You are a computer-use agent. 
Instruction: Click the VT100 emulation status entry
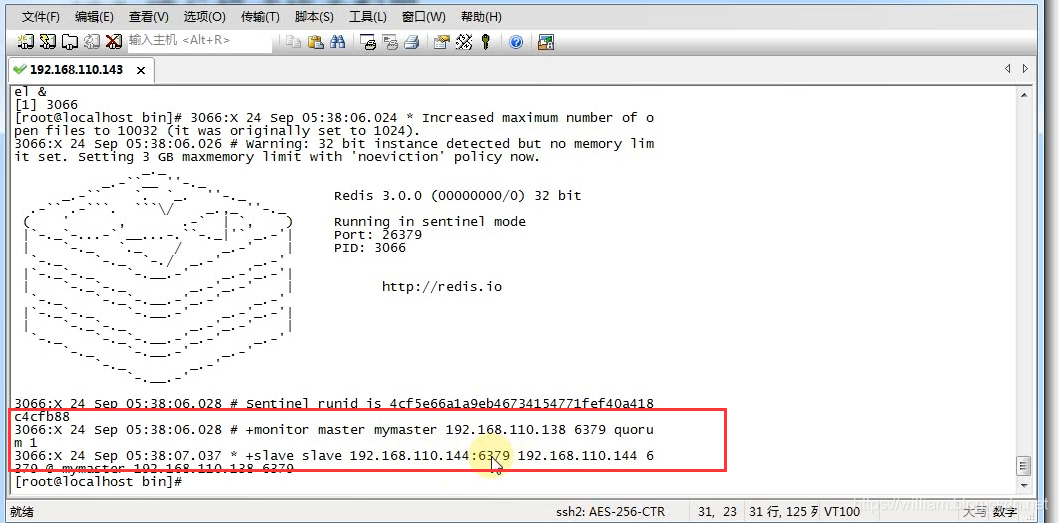pyautogui.click(x=842, y=512)
